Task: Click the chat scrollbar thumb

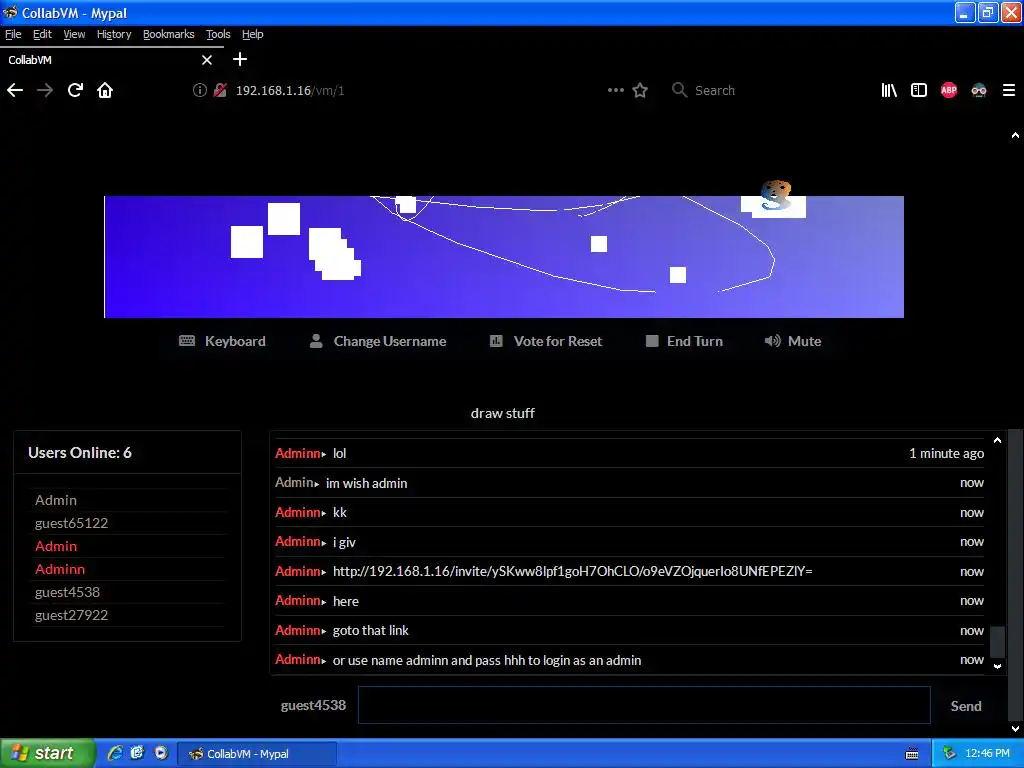Action: [x=997, y=642]
